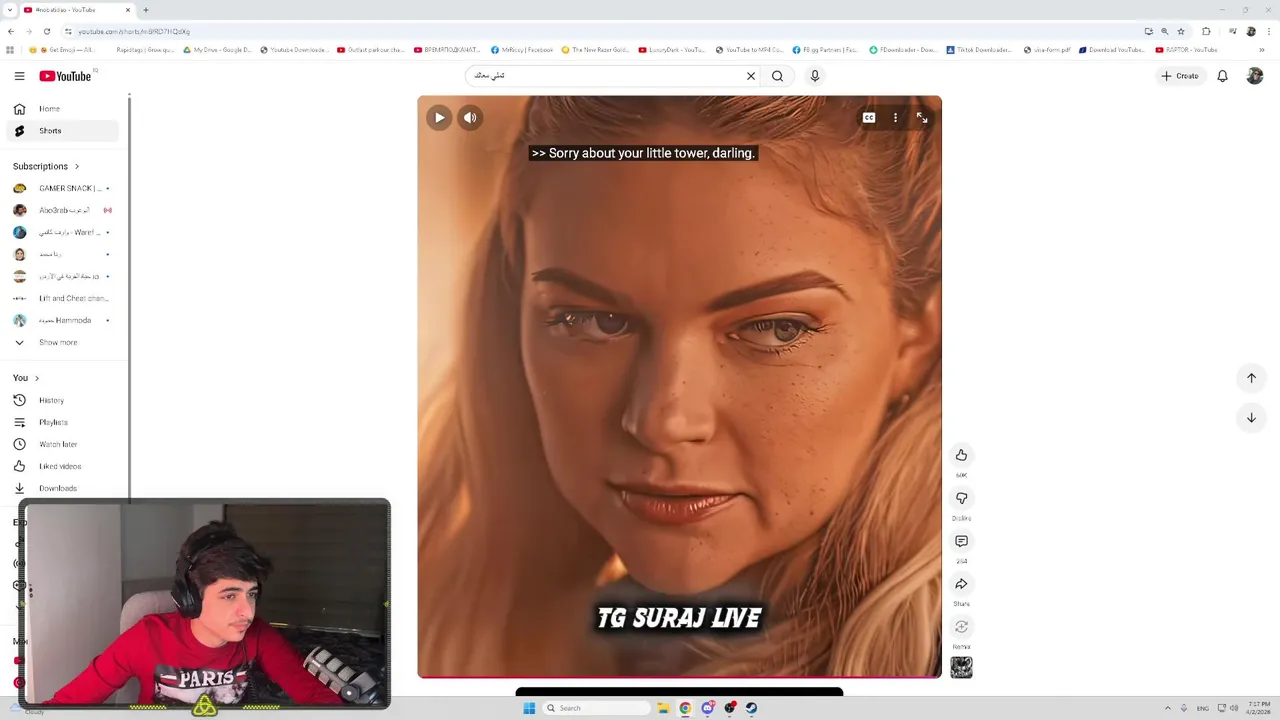The width and height of the screenshot is (1280, 720).
Task: Expand Show more subscriptions
Action: [x=62, y=342]
